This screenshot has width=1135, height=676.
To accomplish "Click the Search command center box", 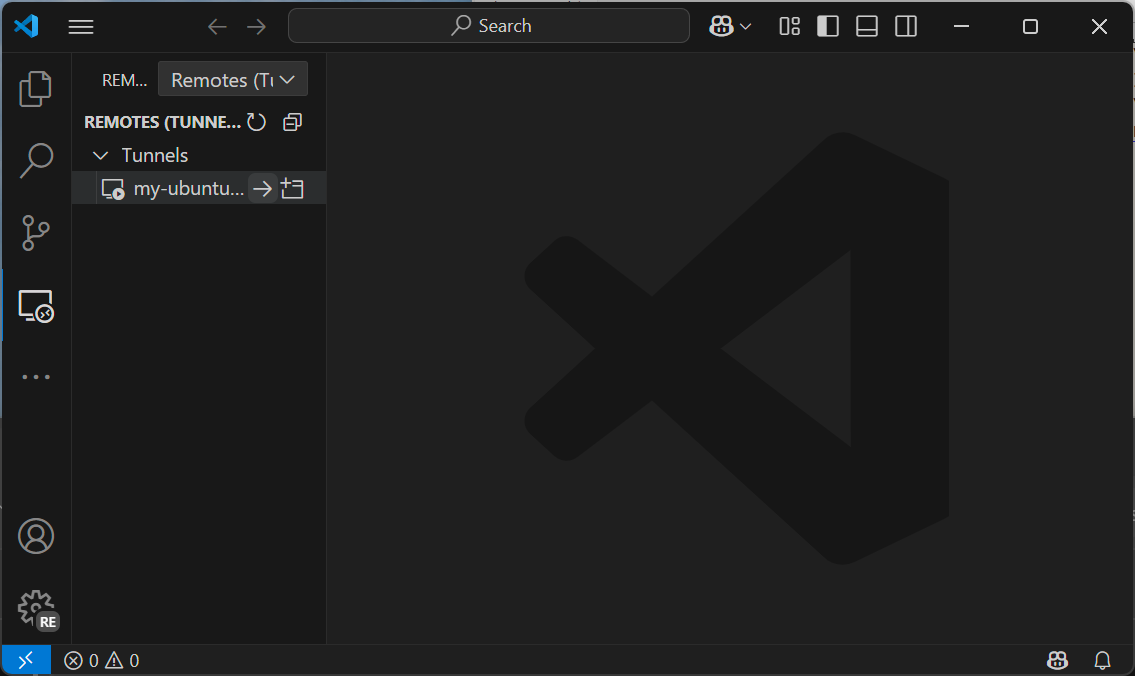I will (x=489, y=26).
